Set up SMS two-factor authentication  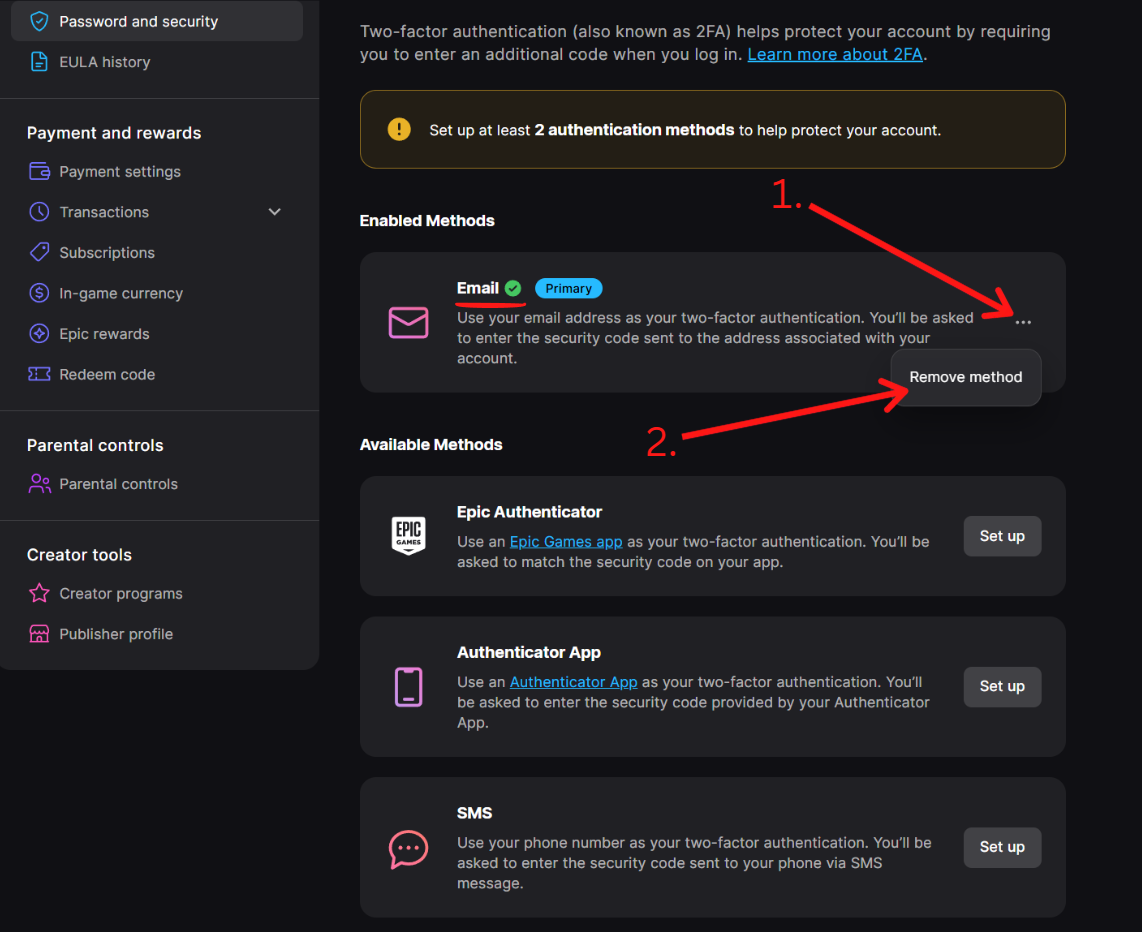[1002, 847]
